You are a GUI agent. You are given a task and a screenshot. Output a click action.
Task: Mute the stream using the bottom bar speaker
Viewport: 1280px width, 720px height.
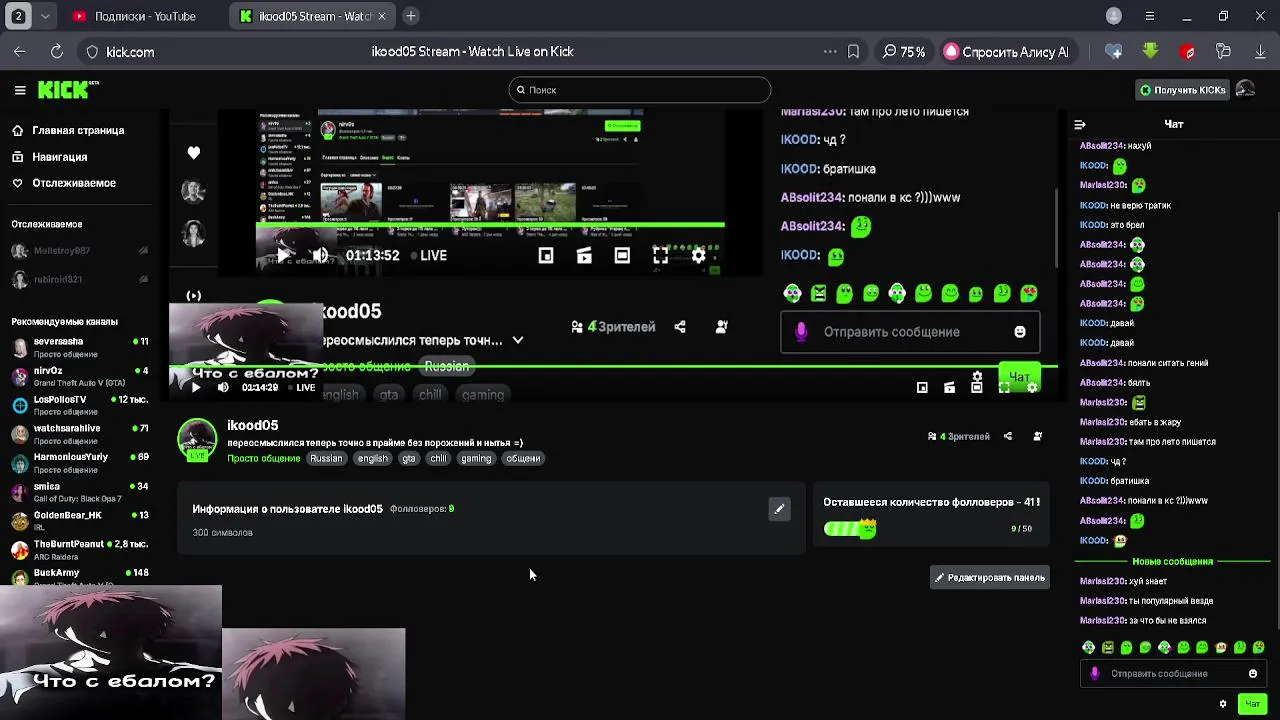(x=223, y=388)
